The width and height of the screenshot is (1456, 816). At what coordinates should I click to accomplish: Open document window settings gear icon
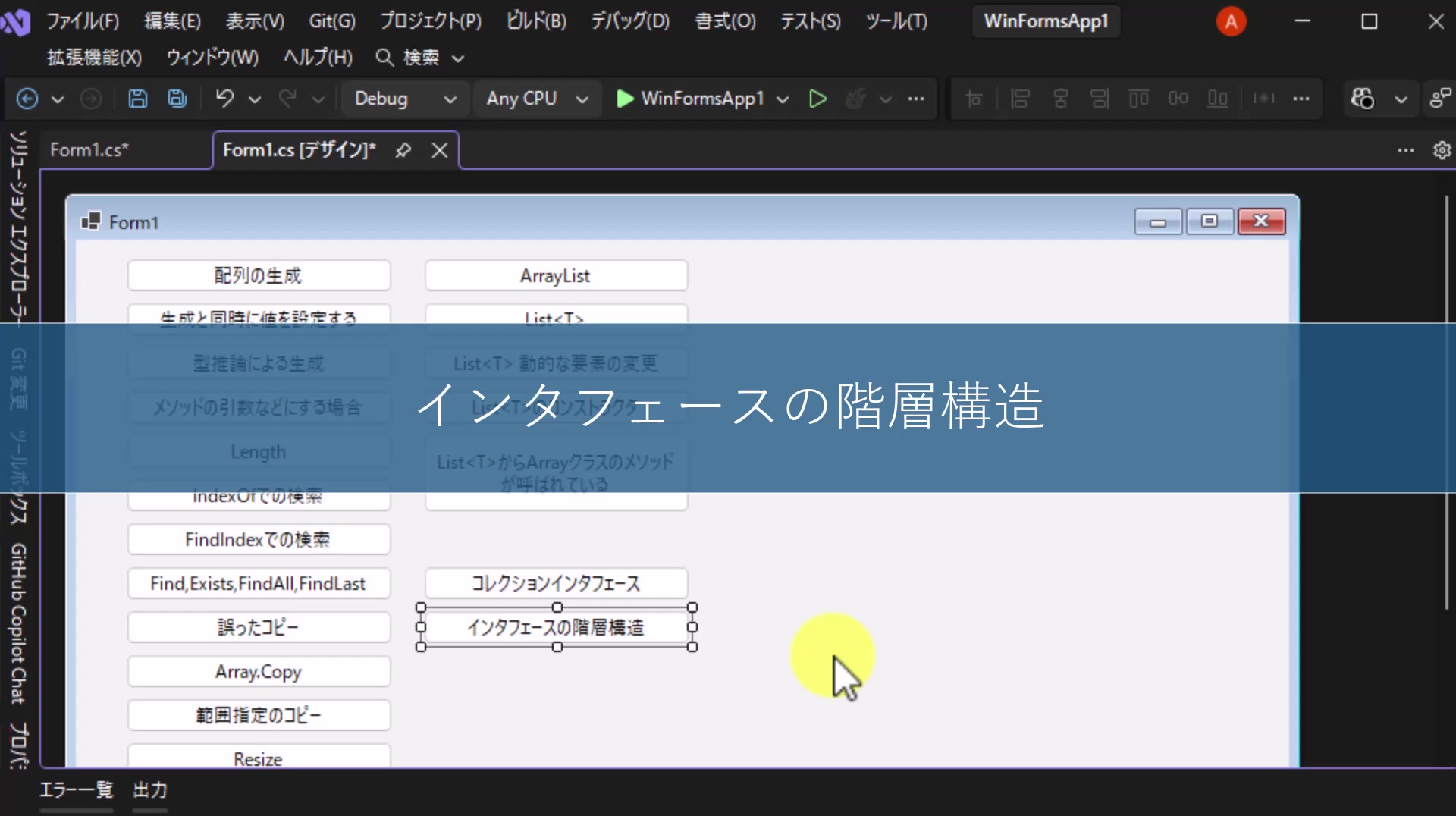tap(1442, 150)
